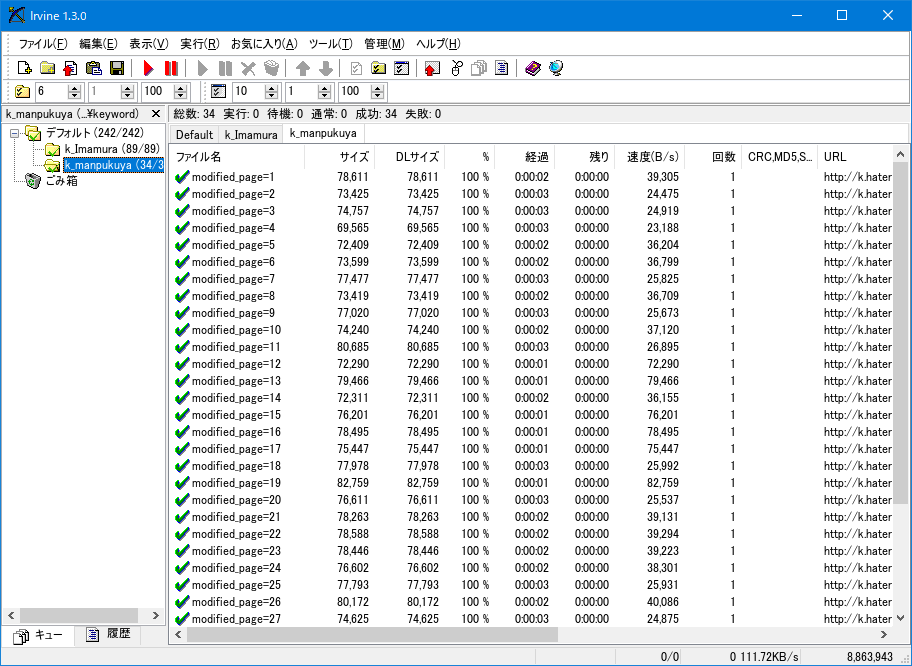Click the list vertical scrollbar down arrow
This screenshot has width=912, height=666.
point(900,618)
